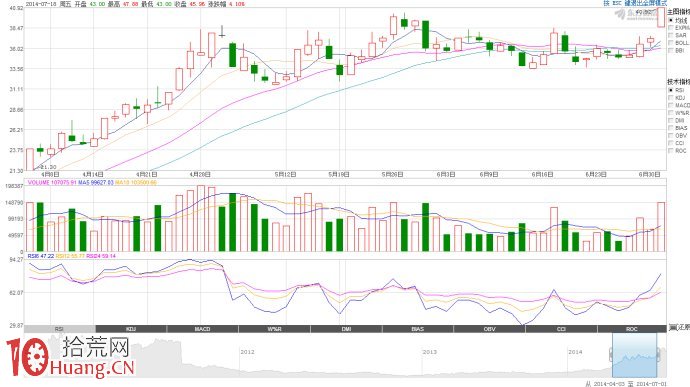690x387 pixels.
Task: Click the 6月9日 date axis label
Action: pyautogui.click(x=489, y=174)
